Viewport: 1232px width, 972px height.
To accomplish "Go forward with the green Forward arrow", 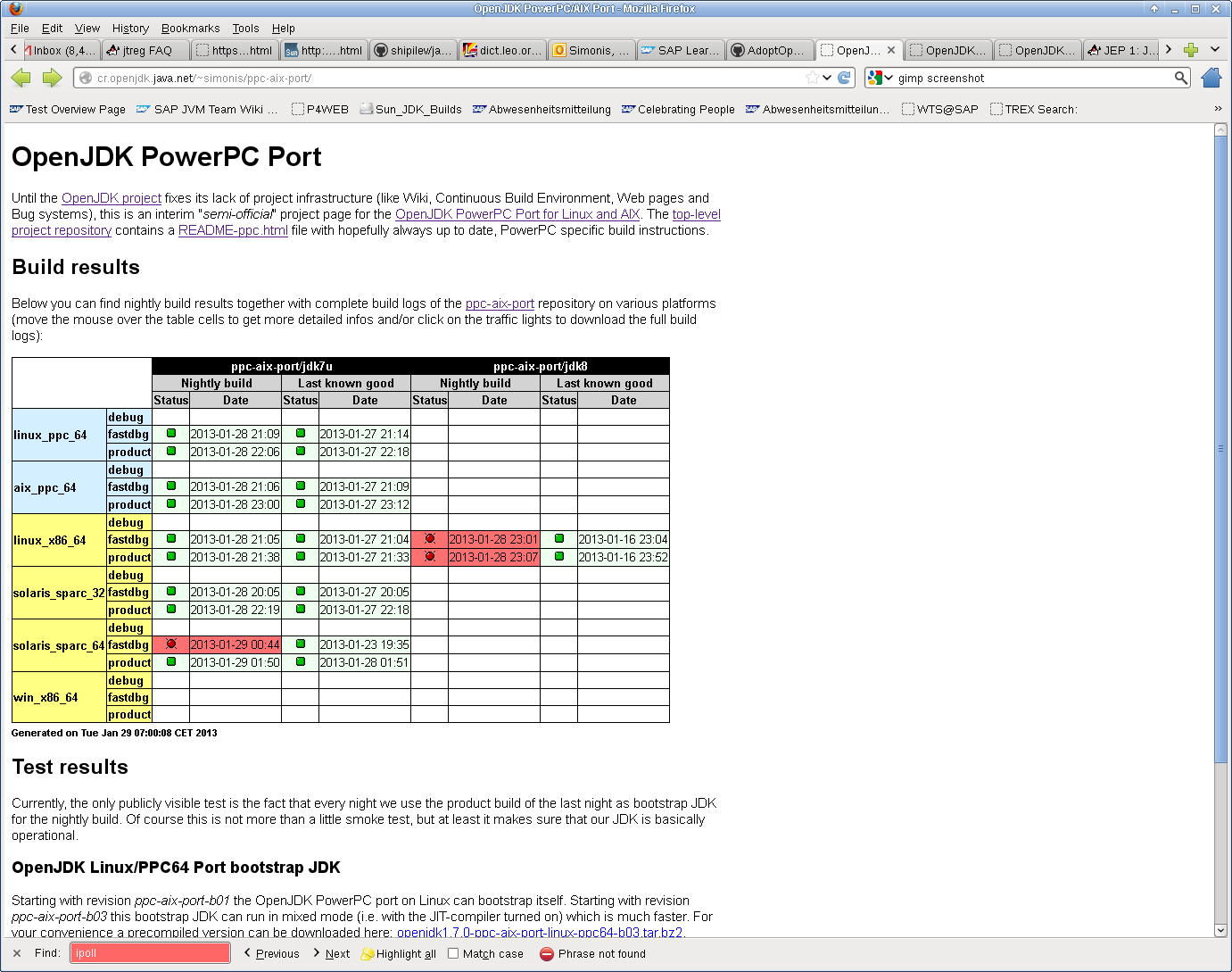I will 53,78.
